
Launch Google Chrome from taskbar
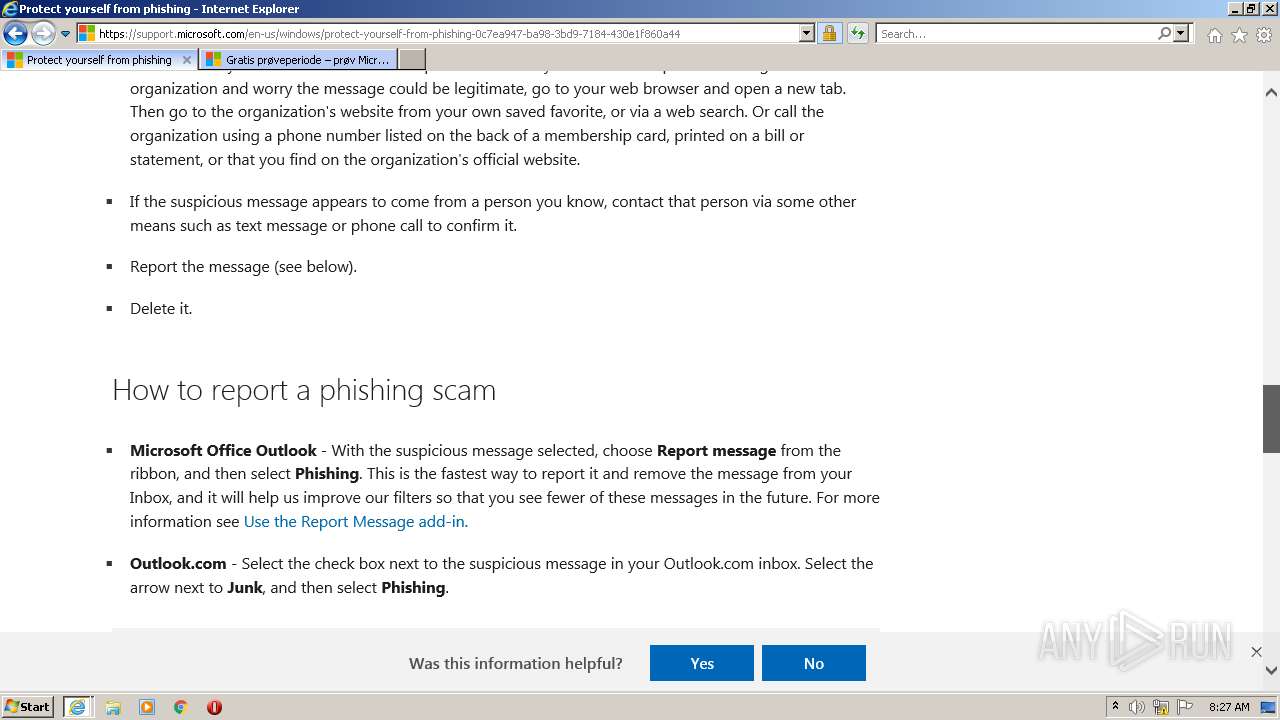tap(181, 707)
